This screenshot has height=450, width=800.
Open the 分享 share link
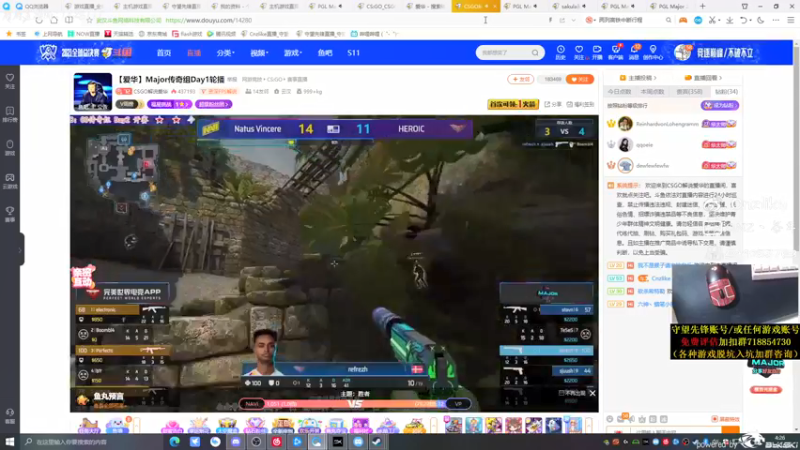[553, 104]
